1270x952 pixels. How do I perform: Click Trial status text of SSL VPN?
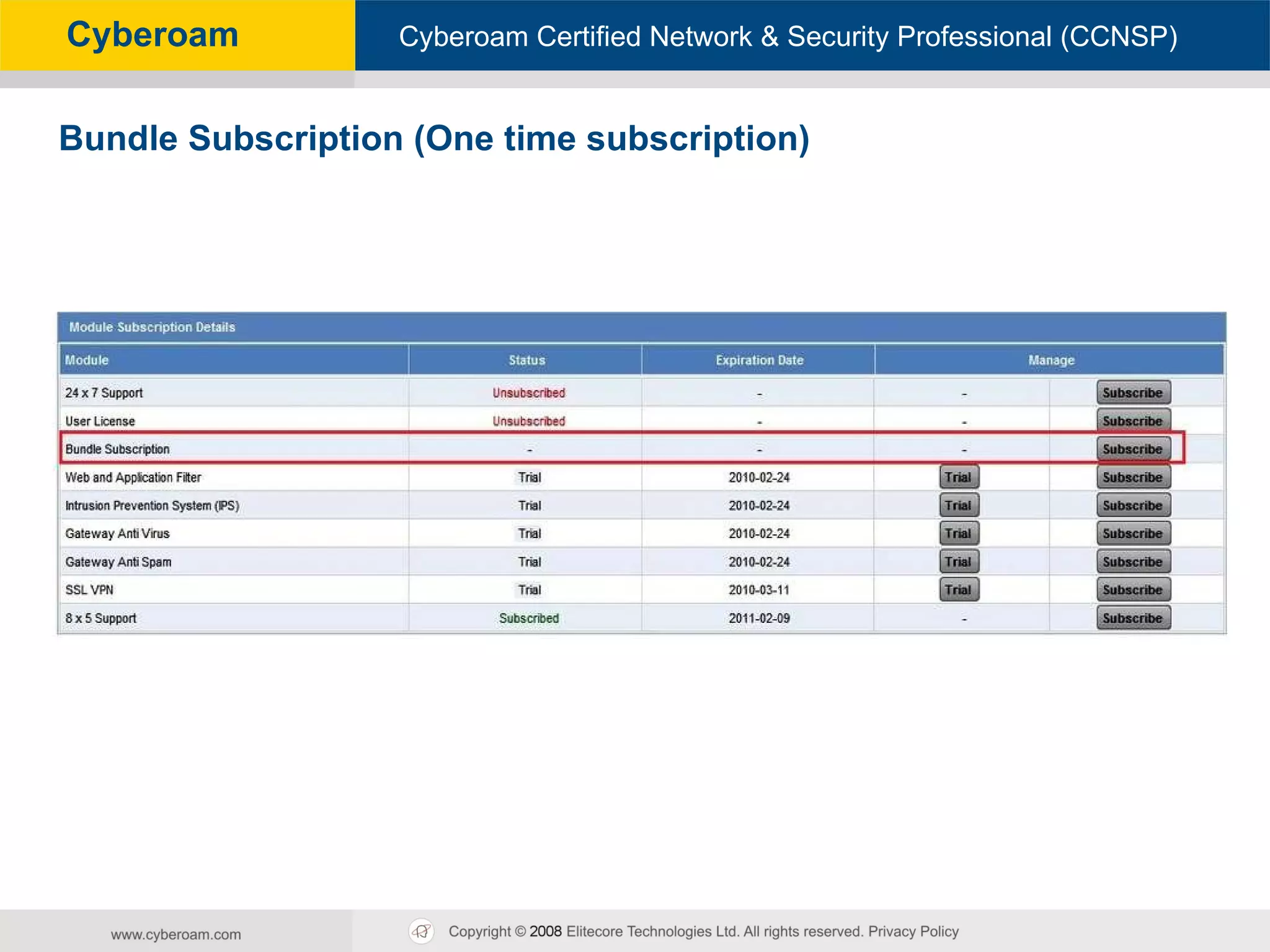(530, 590)
